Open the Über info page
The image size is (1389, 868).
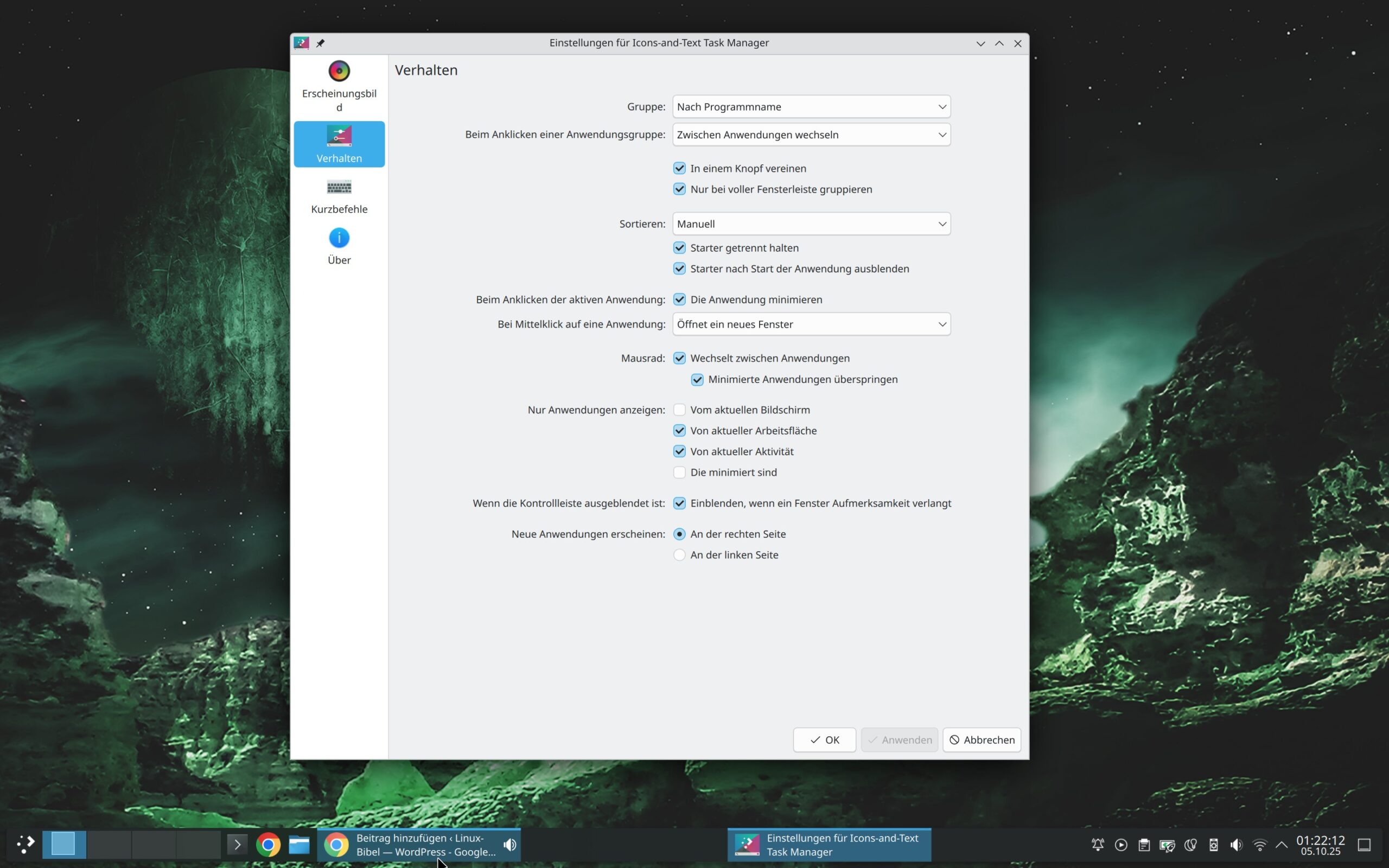click(x=339, y=247)
